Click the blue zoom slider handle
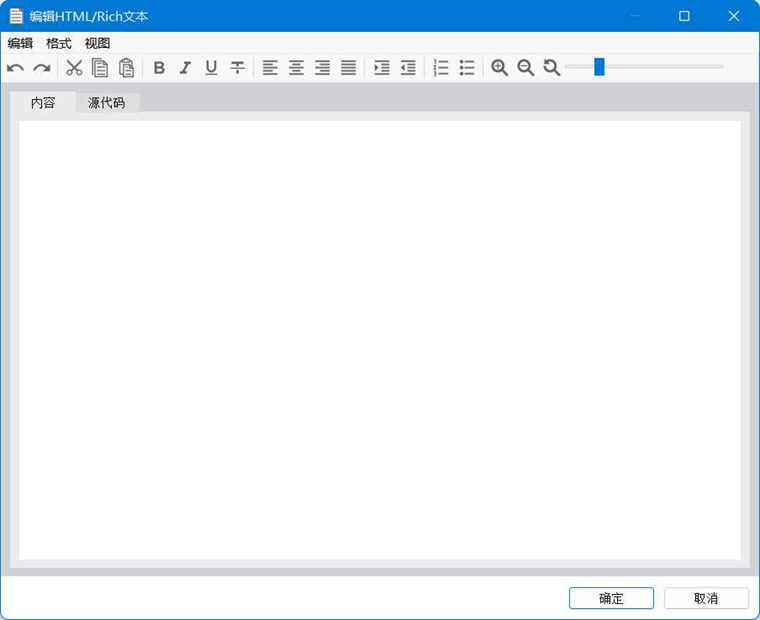The image size is (760, 620). click(x=600, y=67)
